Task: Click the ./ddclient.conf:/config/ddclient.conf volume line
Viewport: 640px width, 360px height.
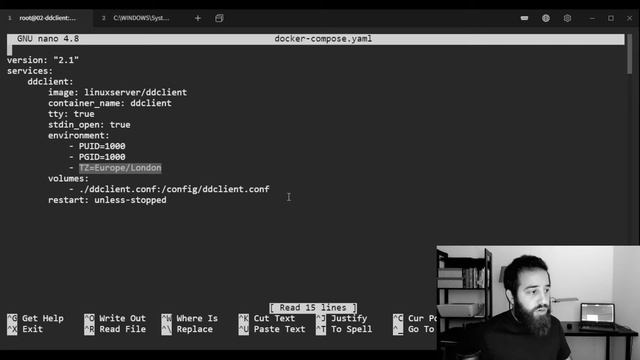Action: 174,189
